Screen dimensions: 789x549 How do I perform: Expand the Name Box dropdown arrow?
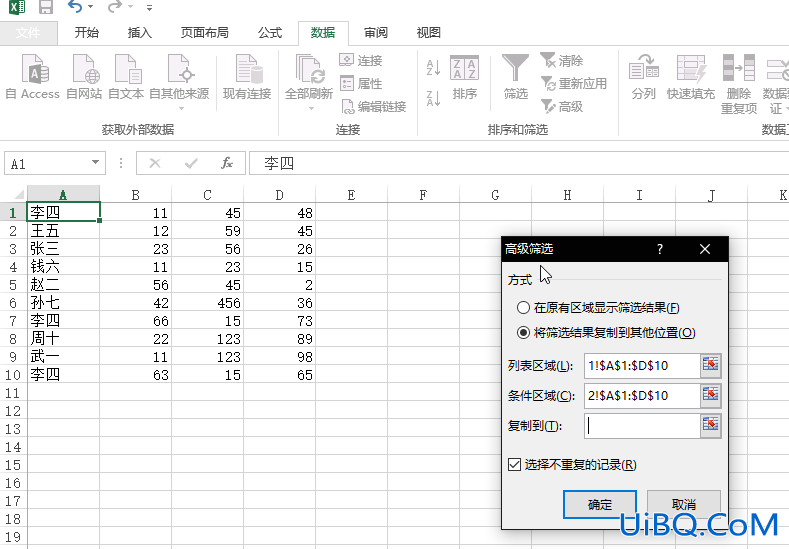[95, 163]
